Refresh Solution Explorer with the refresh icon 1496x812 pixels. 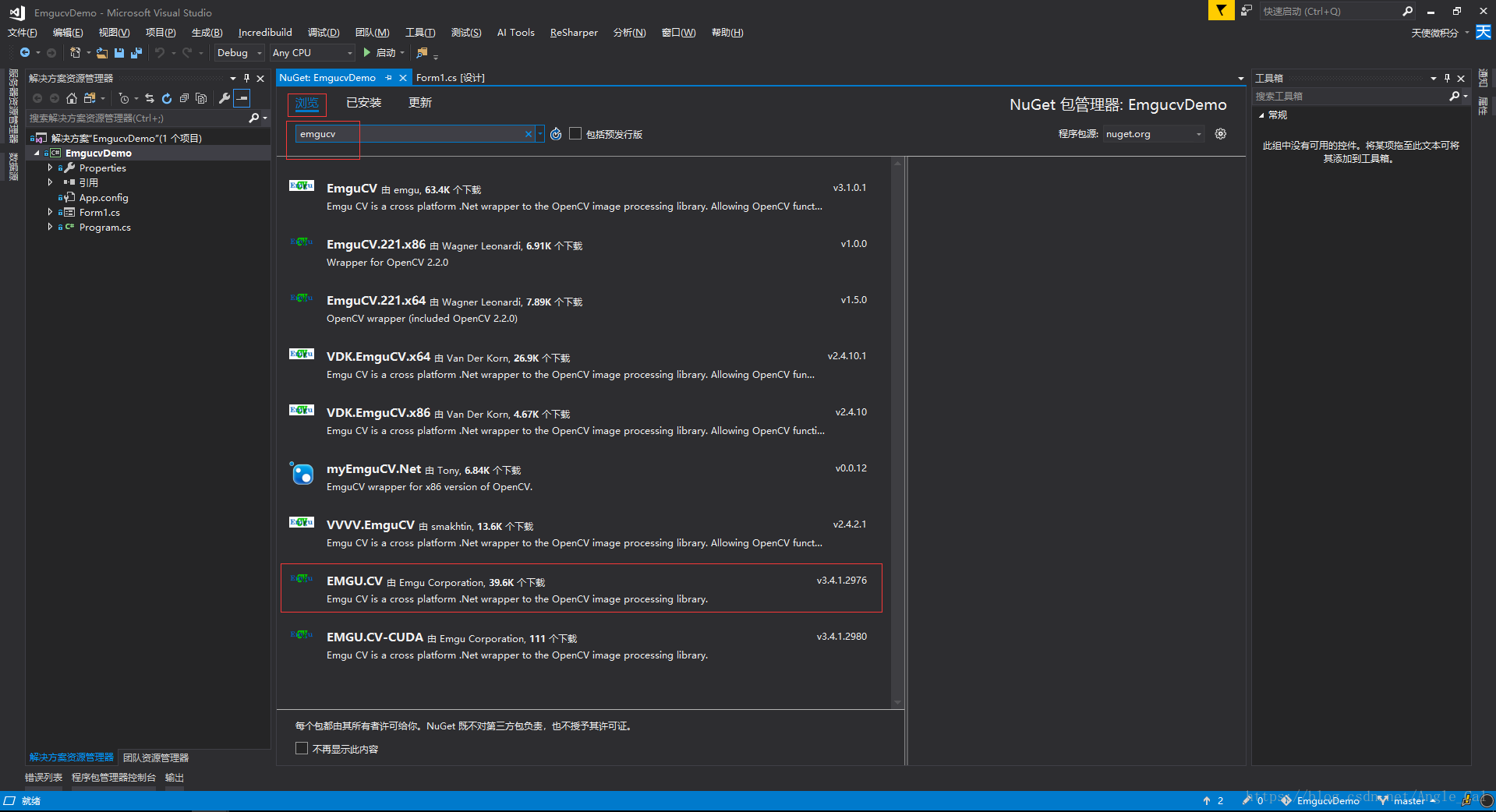(x=167, y=98)
